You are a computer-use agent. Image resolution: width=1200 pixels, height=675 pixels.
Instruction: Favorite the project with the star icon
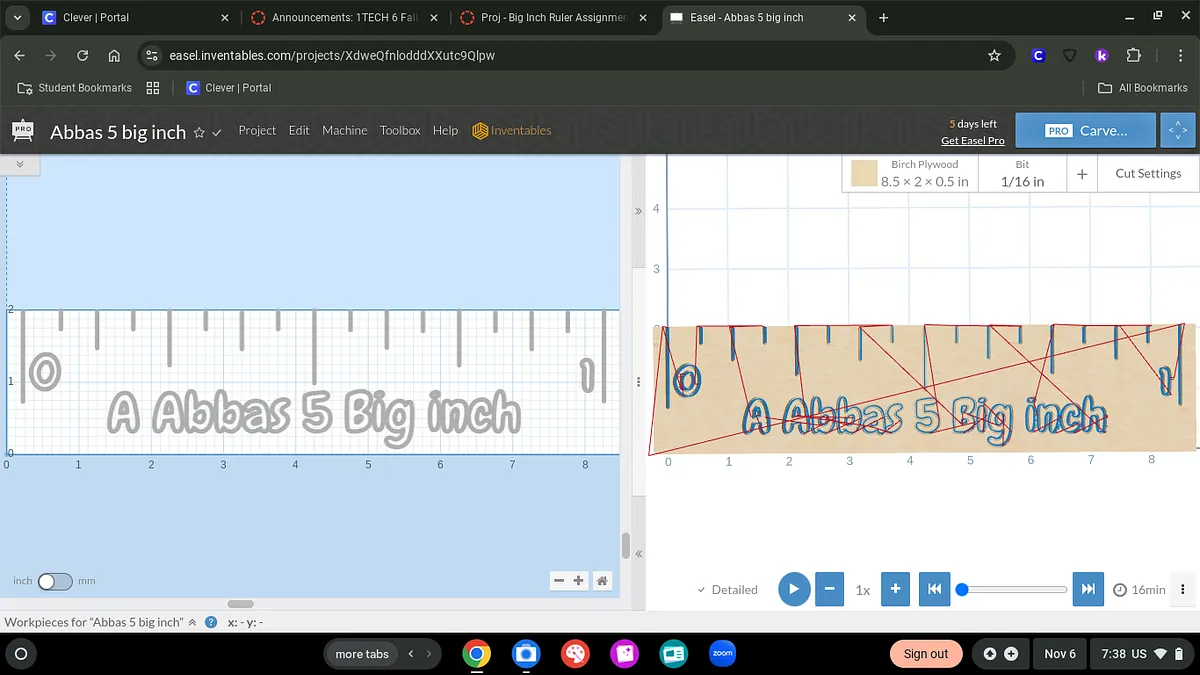199,132
